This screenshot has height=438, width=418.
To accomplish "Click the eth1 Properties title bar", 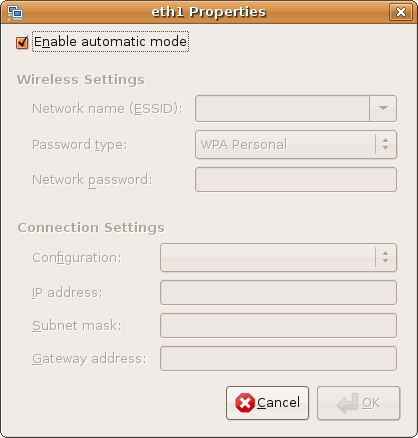I will pos(209,12).
